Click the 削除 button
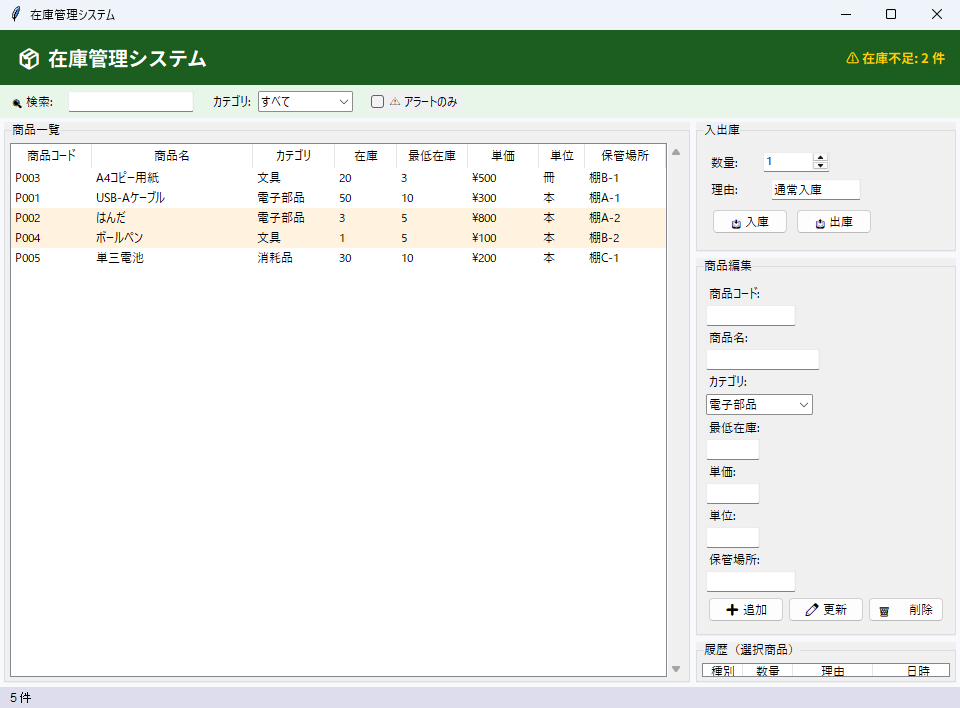 906,610
